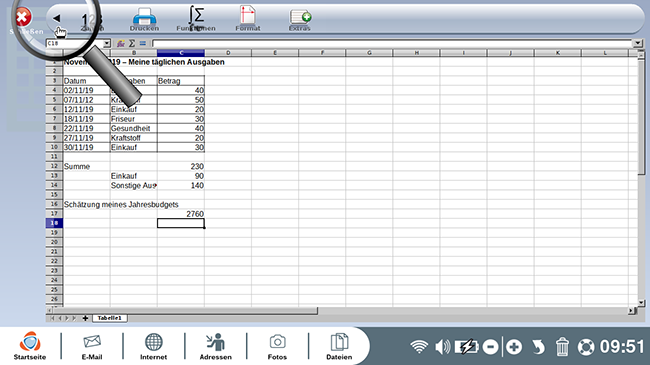Expand the formula input line dropdown
Viewport: 650px width, 365px height.
tap(638, 43)
